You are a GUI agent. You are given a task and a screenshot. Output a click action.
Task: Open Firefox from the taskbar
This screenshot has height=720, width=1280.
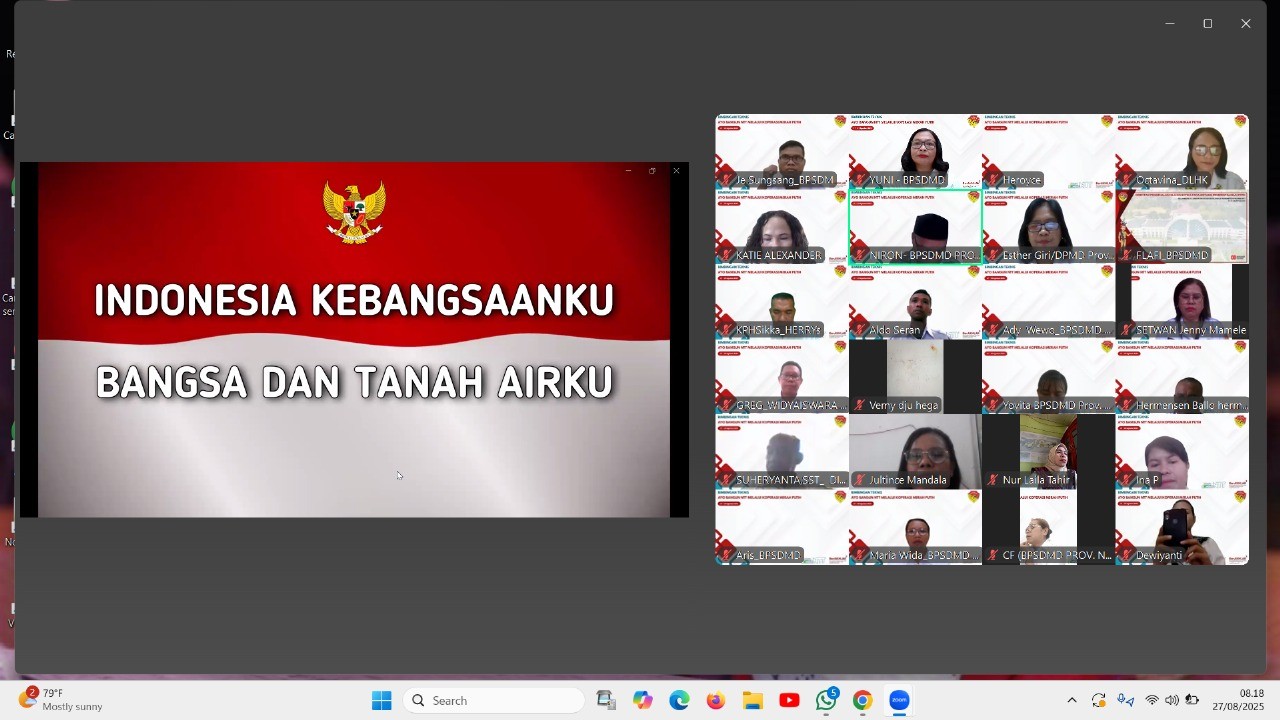pyautogui.click(x=716, y=701)
